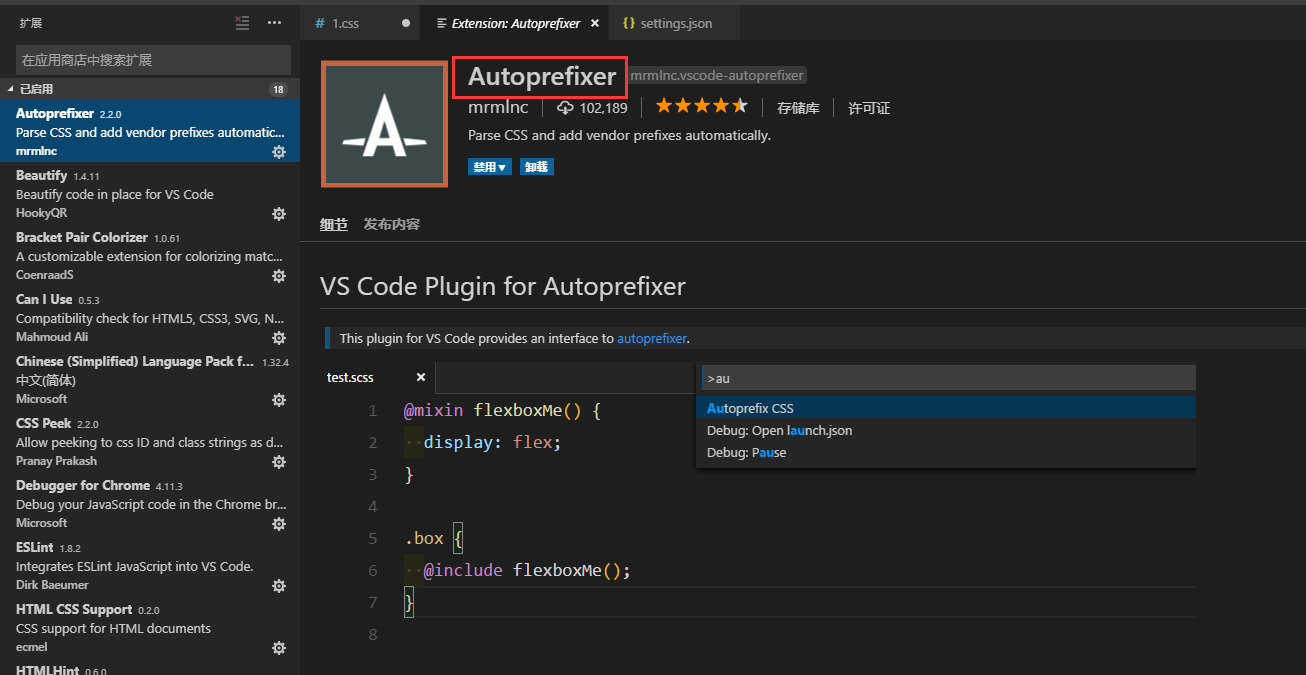This screenshot has height=675, width=1306.
Task: Select ESLint extension in list
Action: pyautogui.click(x=150, y=565)
